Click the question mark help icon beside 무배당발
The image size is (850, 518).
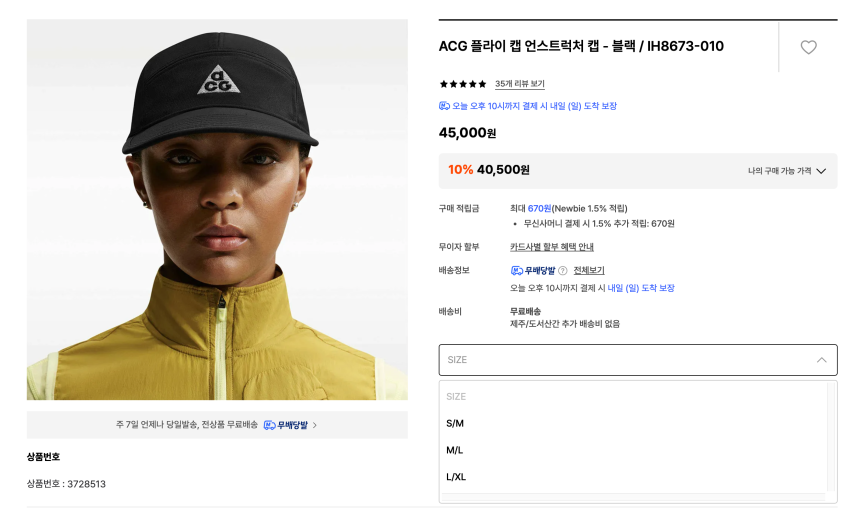563,271
